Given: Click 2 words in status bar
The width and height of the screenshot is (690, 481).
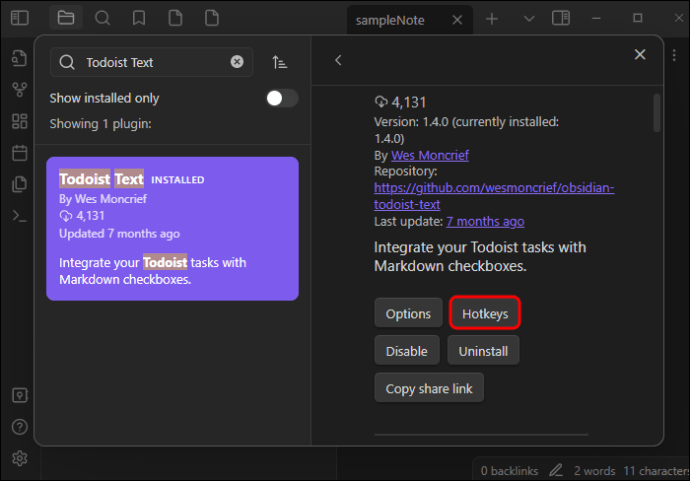Looking at the screenshot, I should (595, 470).
